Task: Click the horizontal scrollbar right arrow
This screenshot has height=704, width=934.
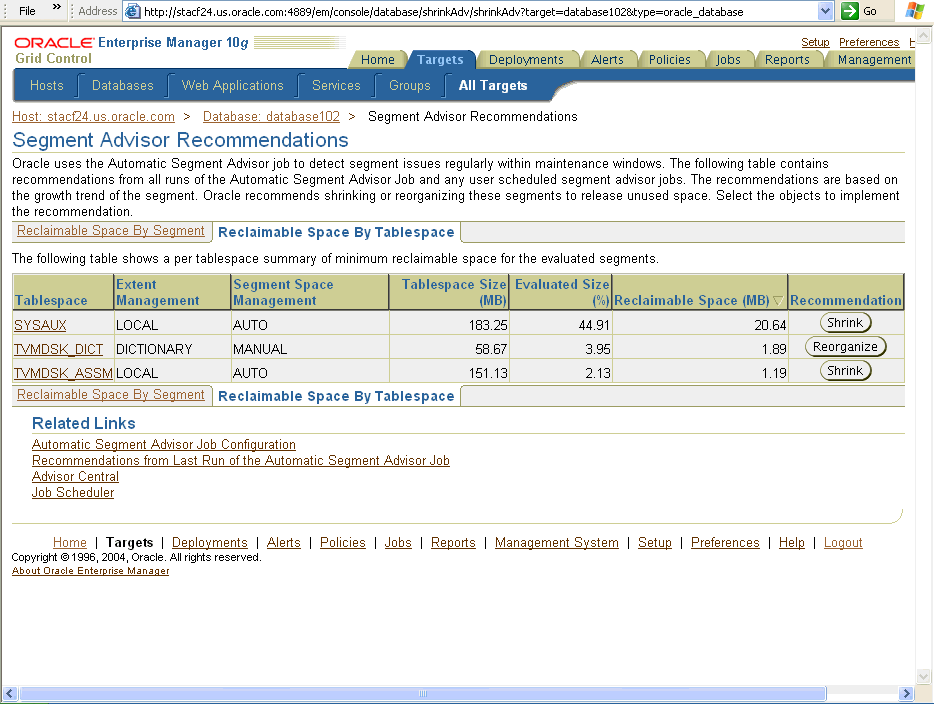Action: (x=907, y=694)
